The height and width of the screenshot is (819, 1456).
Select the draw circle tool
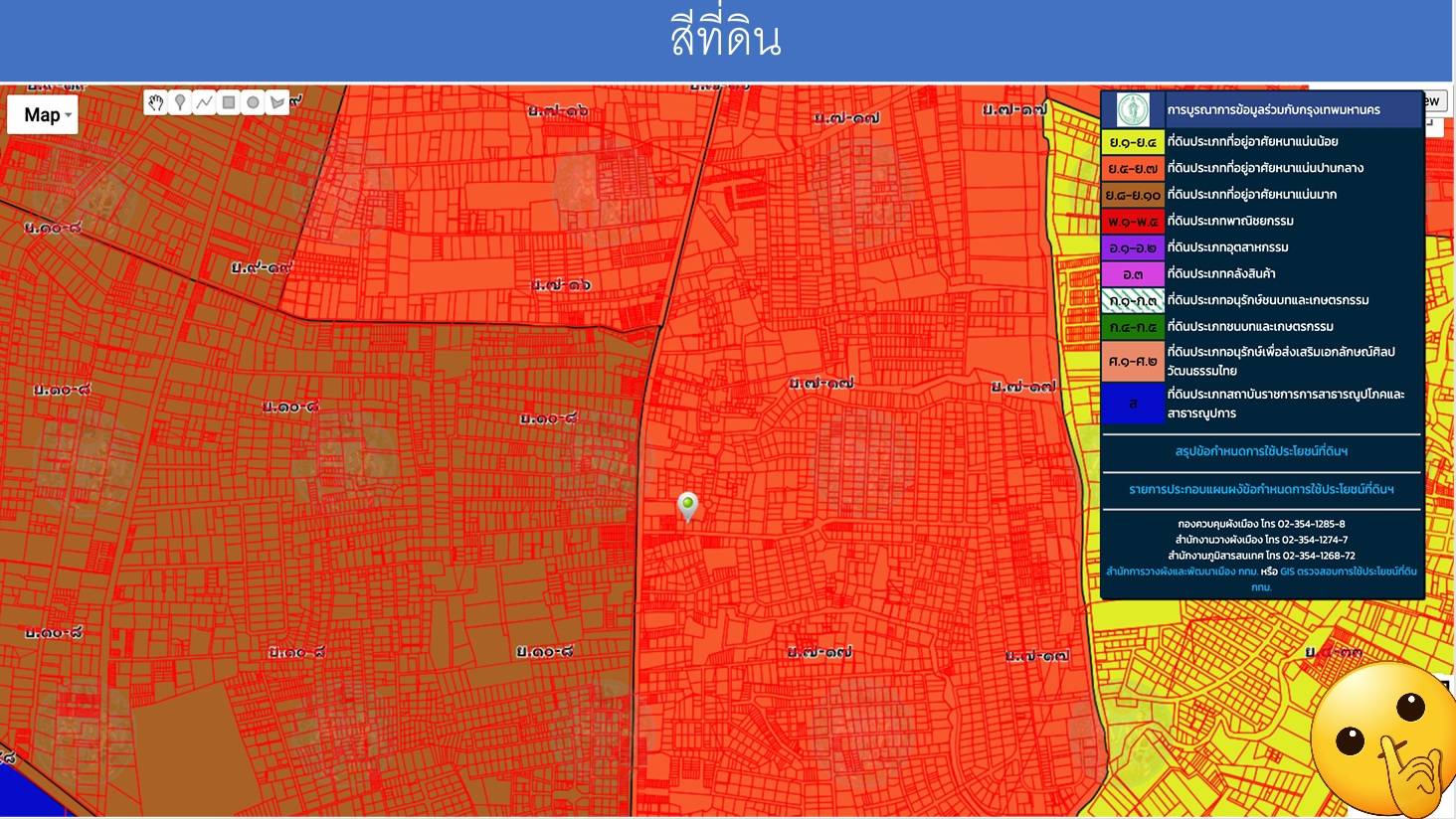point(253,102)
